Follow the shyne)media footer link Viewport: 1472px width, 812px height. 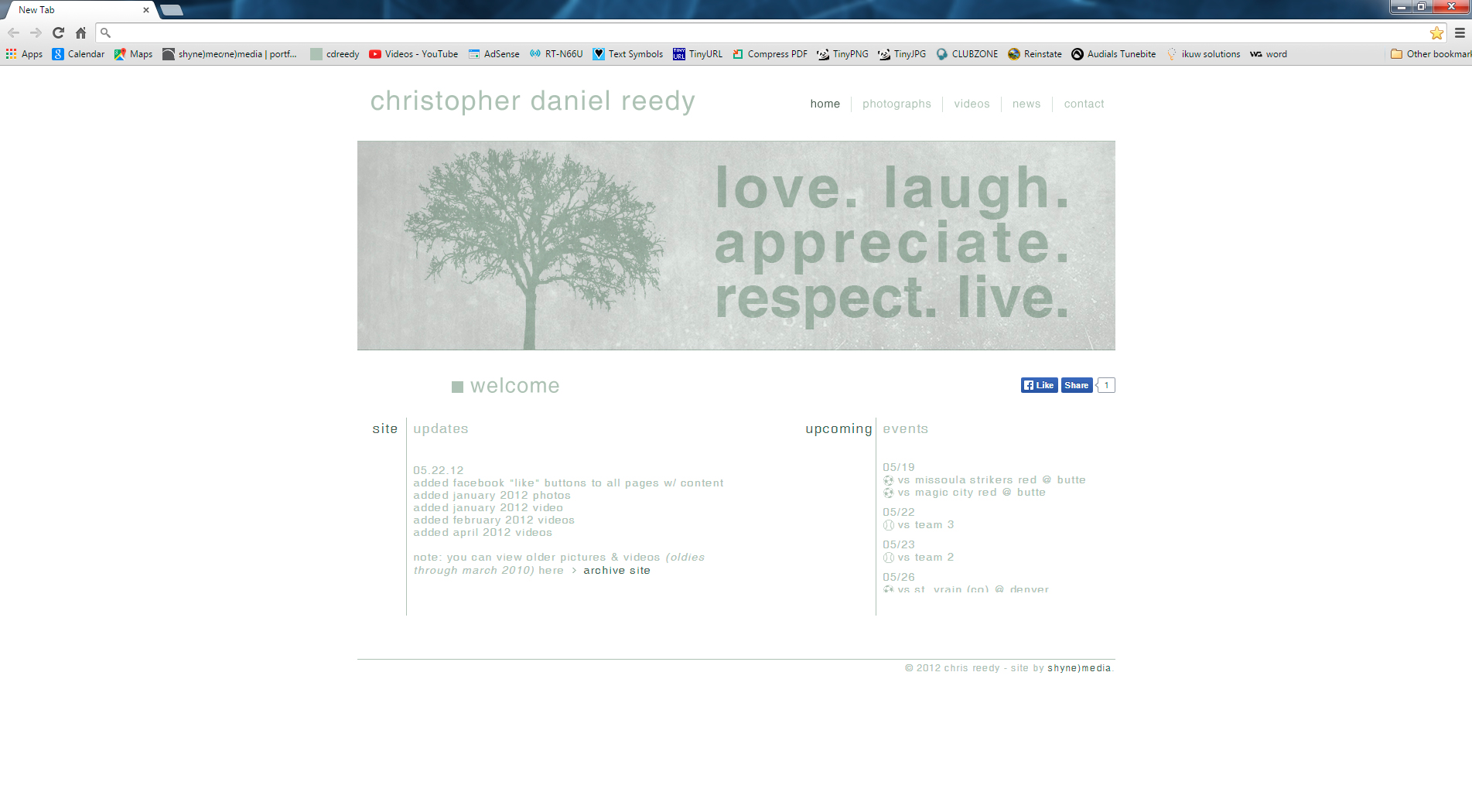(x=1079, y=668)
